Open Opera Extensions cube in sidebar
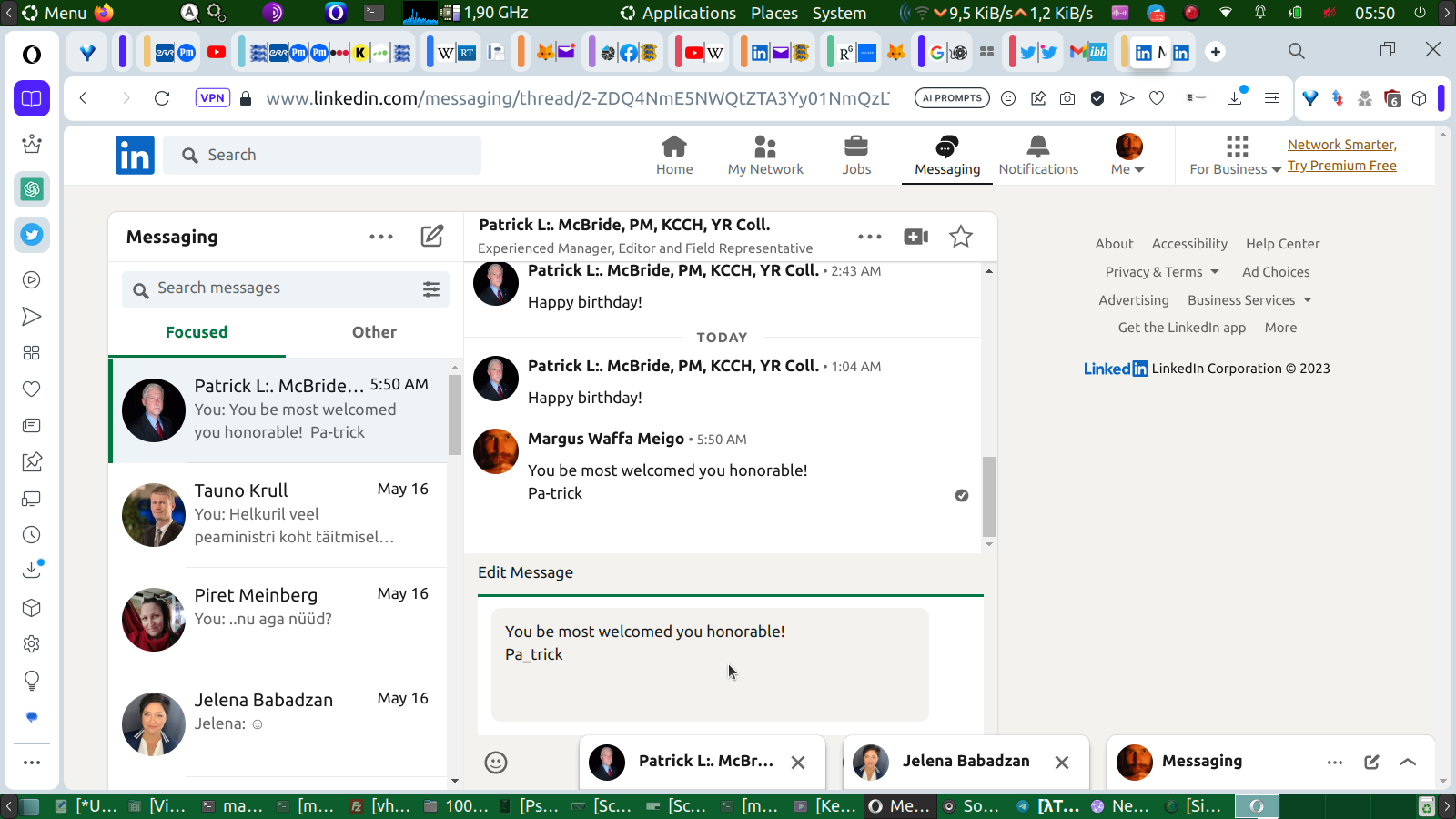The height and width of the screenshot is (819, 1456). coord(32,608)
